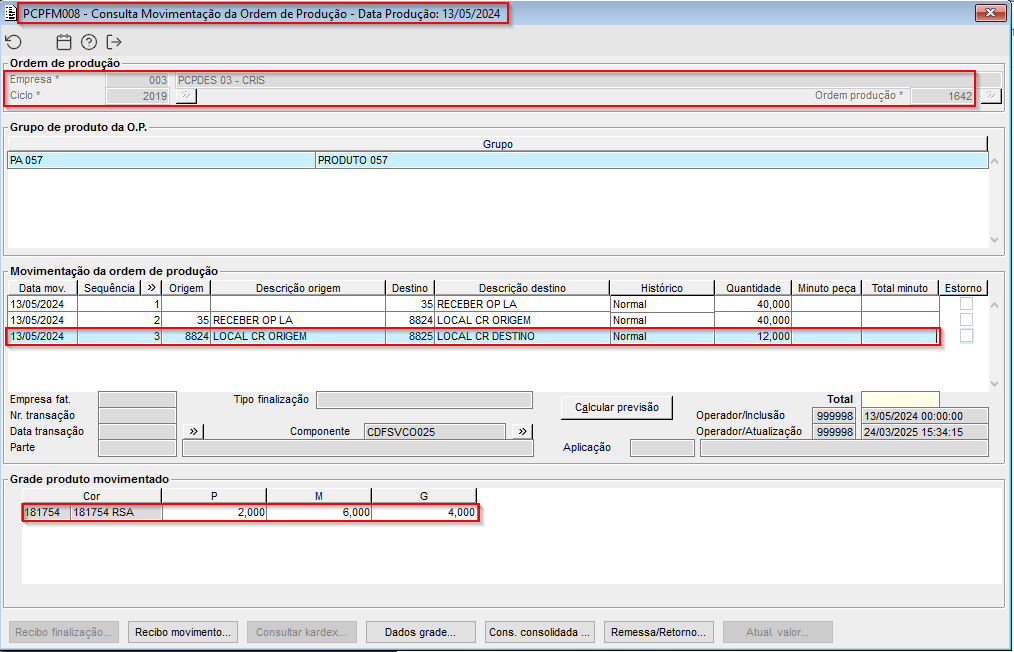Click Componente field showing CDFSVCO025

click(x=435, y=431)
